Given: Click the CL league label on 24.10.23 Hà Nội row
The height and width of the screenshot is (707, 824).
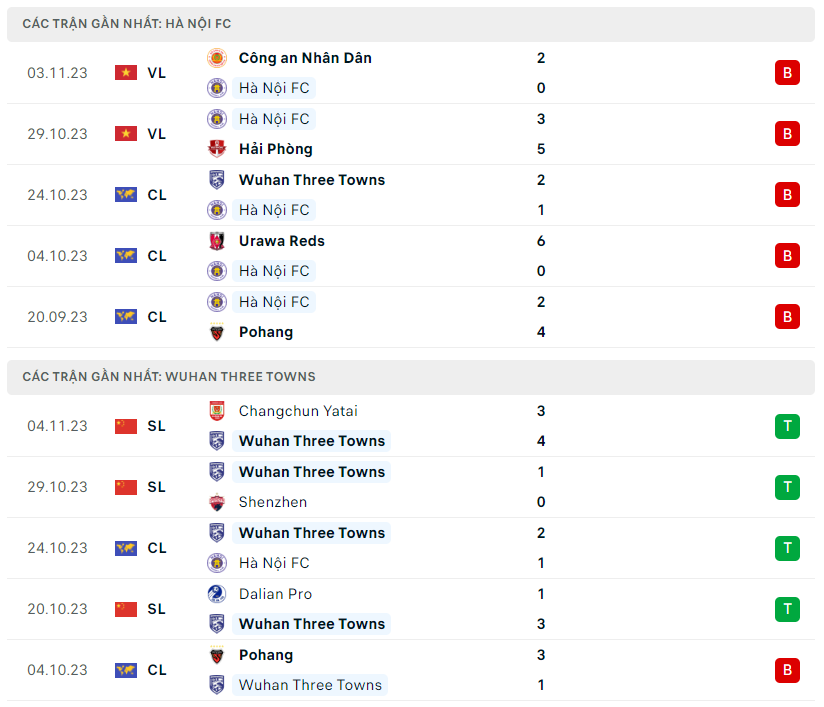Looking at the screenshot, I should pyautogui.click(x=157, y=195).
